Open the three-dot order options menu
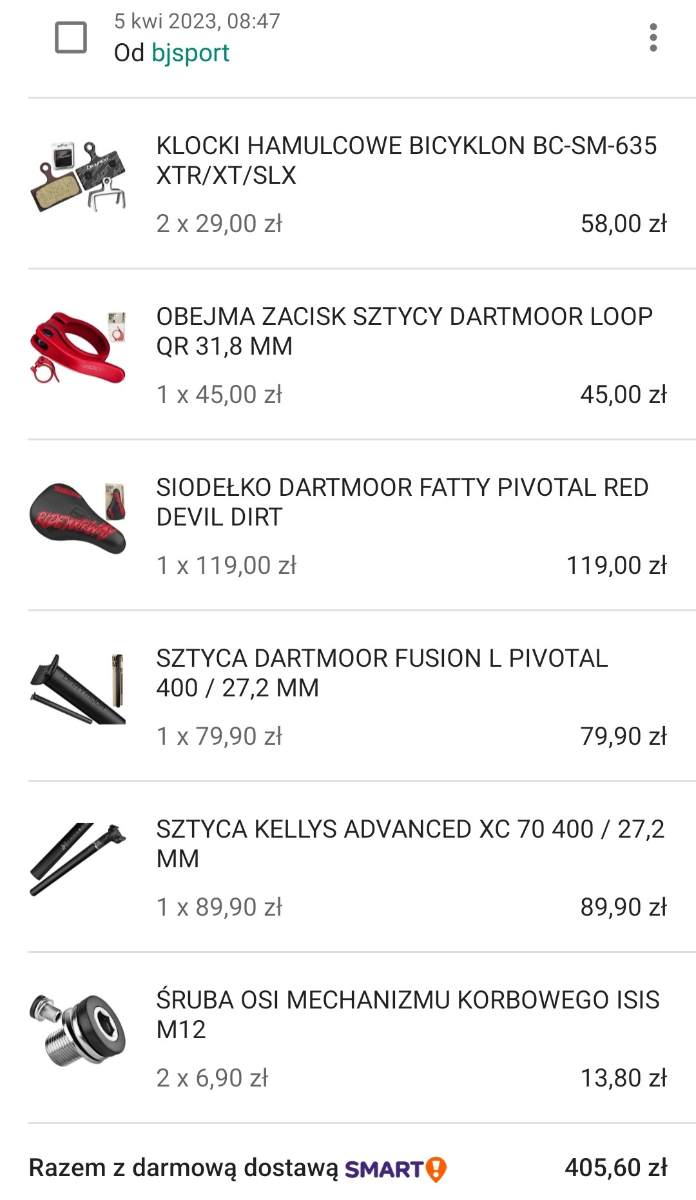Viewport: 696px width, 1200px height. (x=653, y=38)
